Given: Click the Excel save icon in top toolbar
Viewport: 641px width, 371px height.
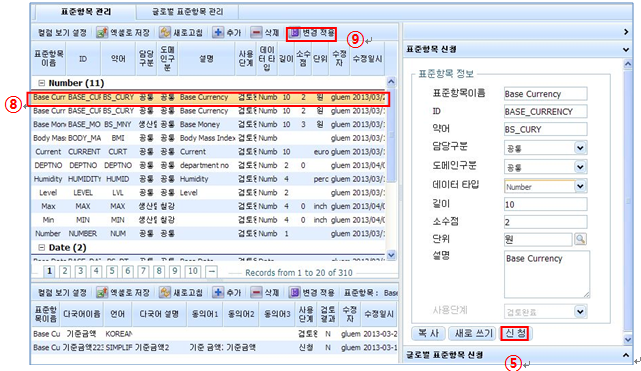Looking at the screenshot, I should [102, 33].
